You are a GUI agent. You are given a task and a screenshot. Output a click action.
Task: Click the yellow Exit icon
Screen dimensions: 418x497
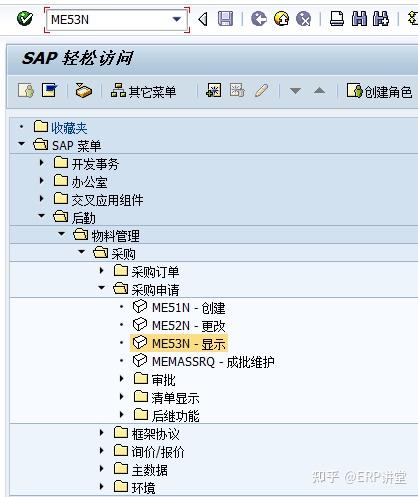point(281,19)
